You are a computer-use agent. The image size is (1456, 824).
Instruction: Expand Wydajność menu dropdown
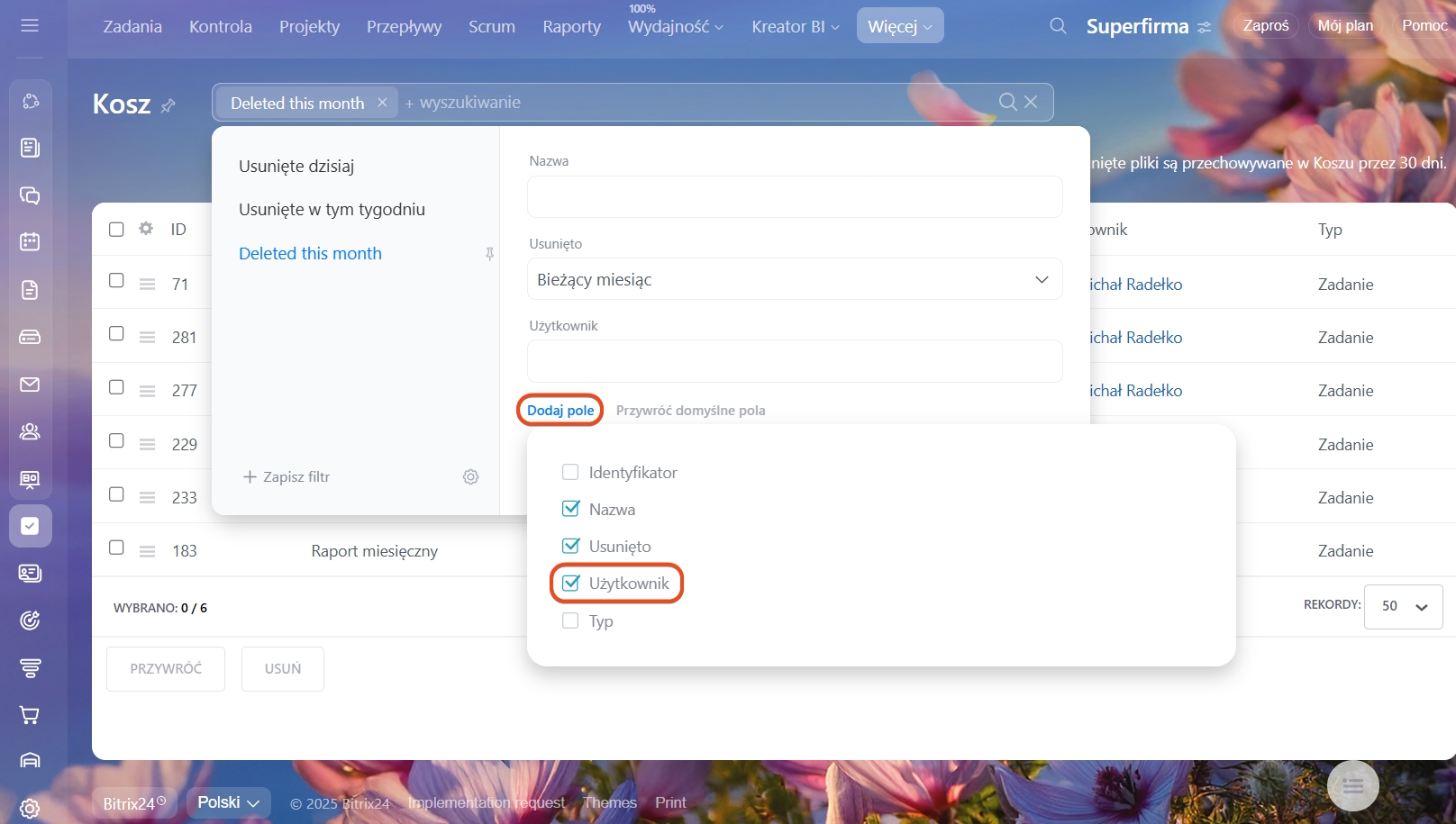676,26
